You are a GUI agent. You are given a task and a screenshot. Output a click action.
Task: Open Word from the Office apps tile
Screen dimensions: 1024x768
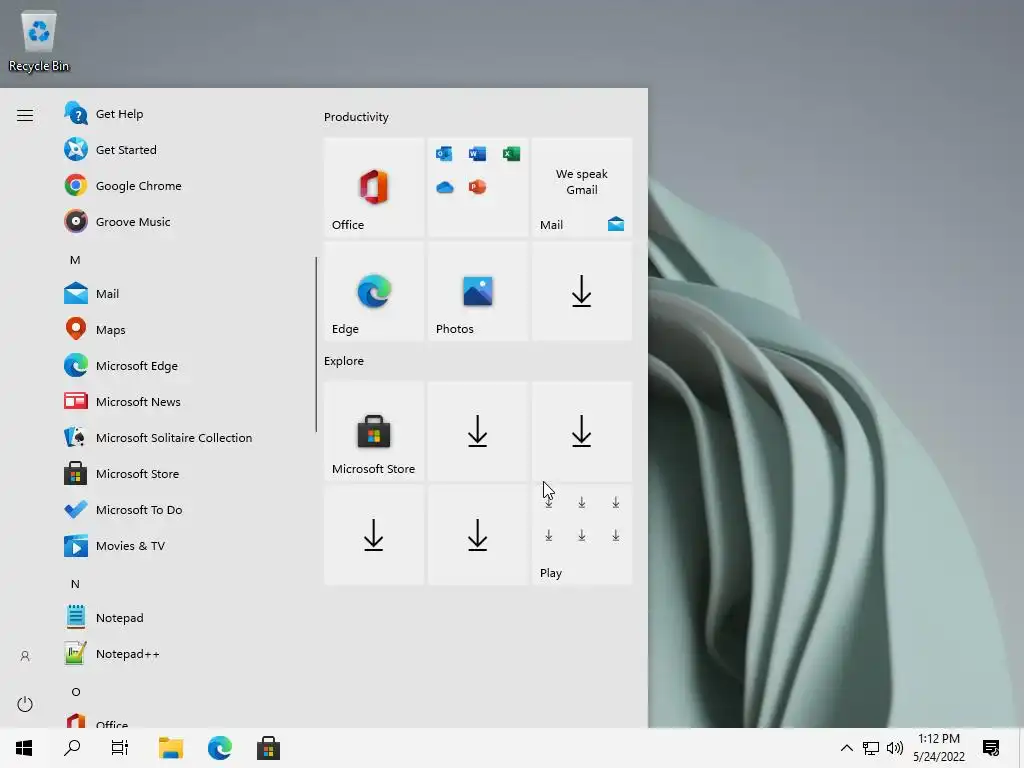[x=477, y=153]
